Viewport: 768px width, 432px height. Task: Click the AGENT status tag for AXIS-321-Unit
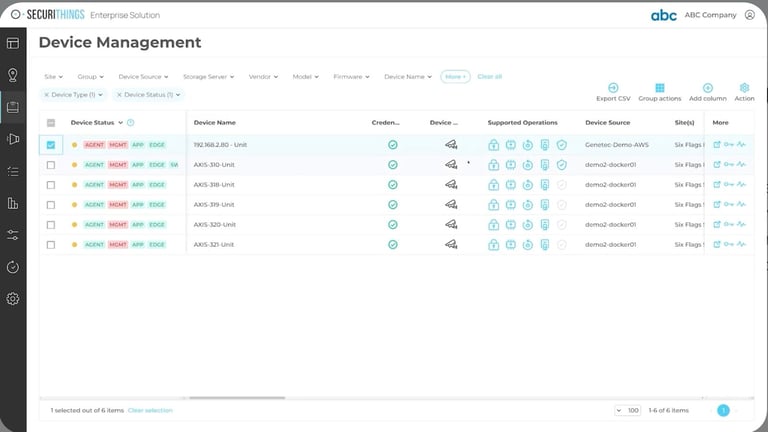(94, 244)
